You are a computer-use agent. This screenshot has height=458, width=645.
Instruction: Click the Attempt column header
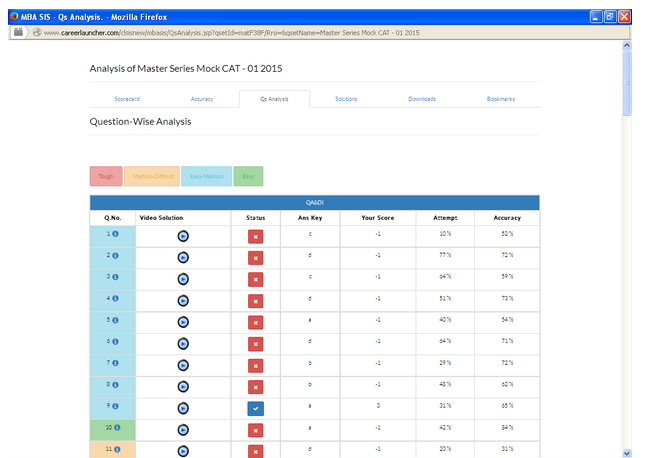[445, 218]
